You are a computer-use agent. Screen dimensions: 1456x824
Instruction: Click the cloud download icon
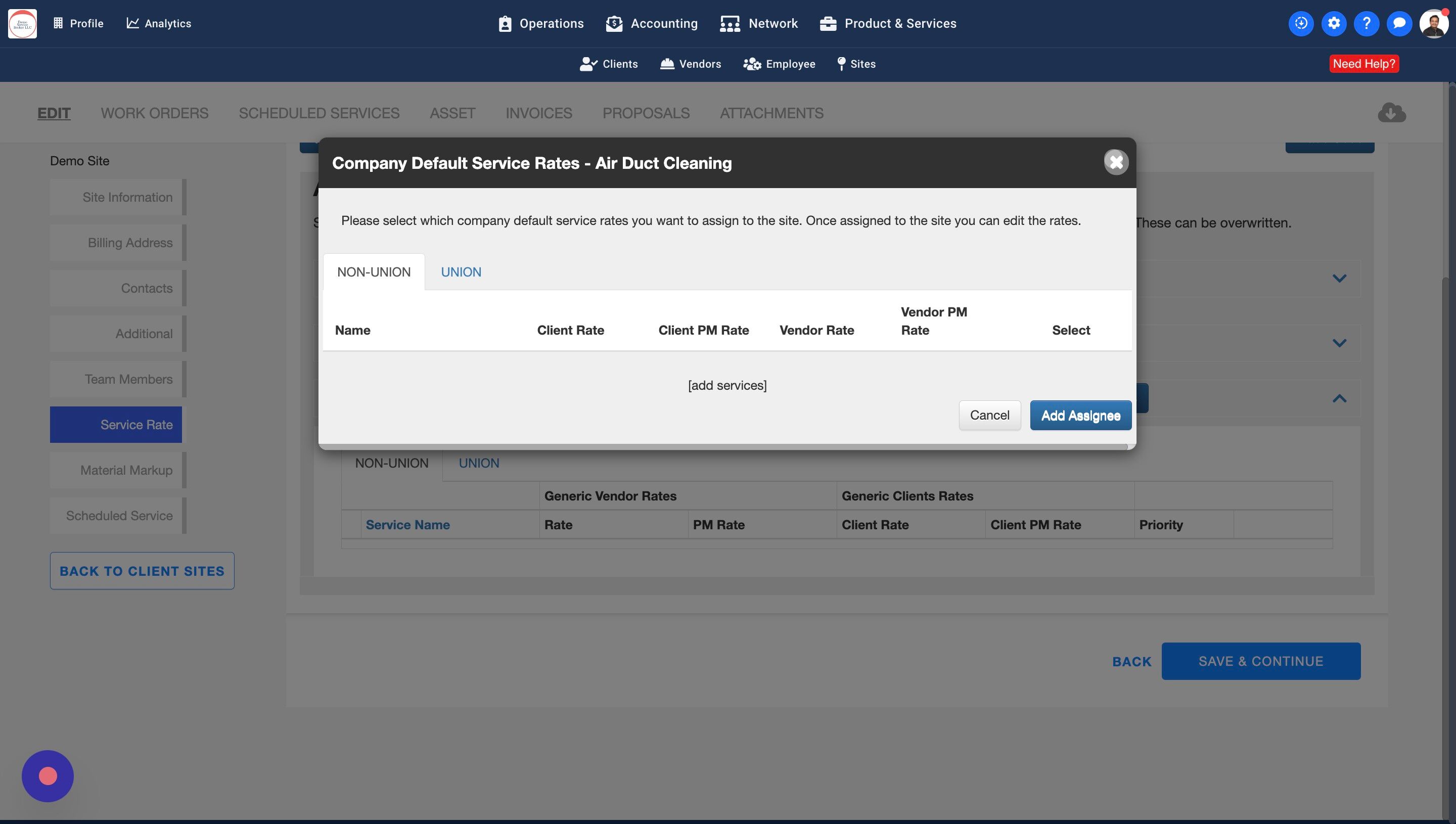tap(1391, 113)
